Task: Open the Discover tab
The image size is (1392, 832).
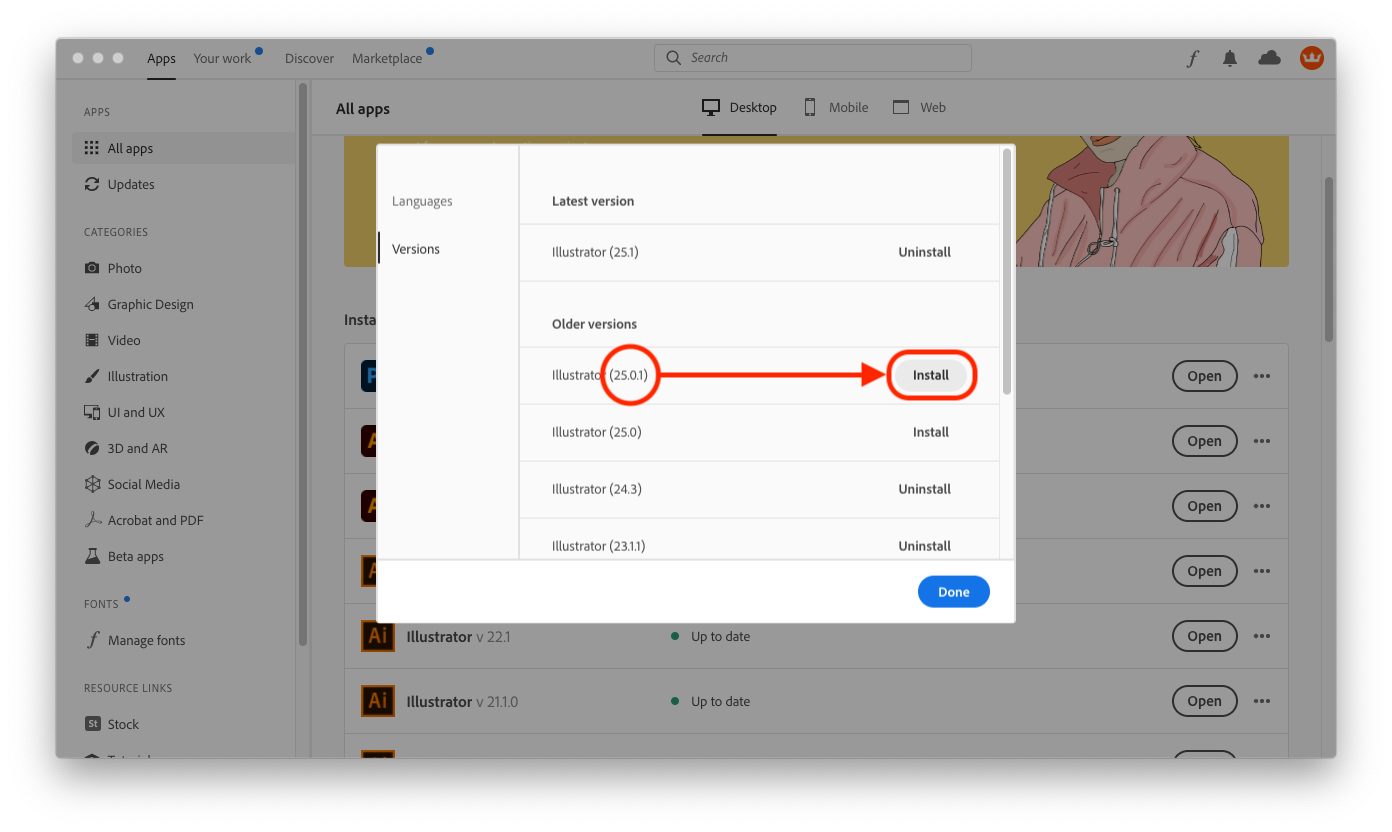Action: click(x=309, y=58)
